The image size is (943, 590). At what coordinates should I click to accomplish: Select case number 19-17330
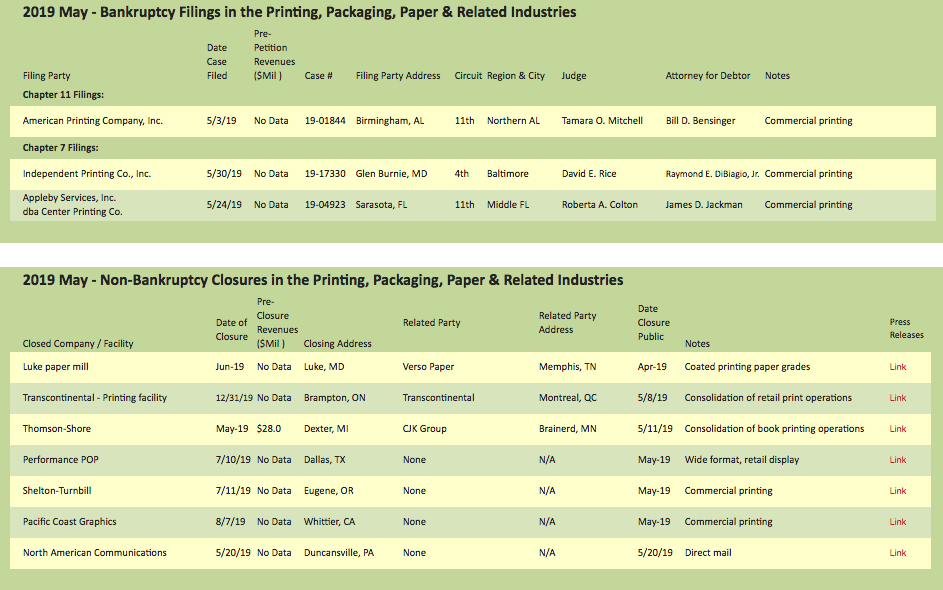click(x=325, y=174)
